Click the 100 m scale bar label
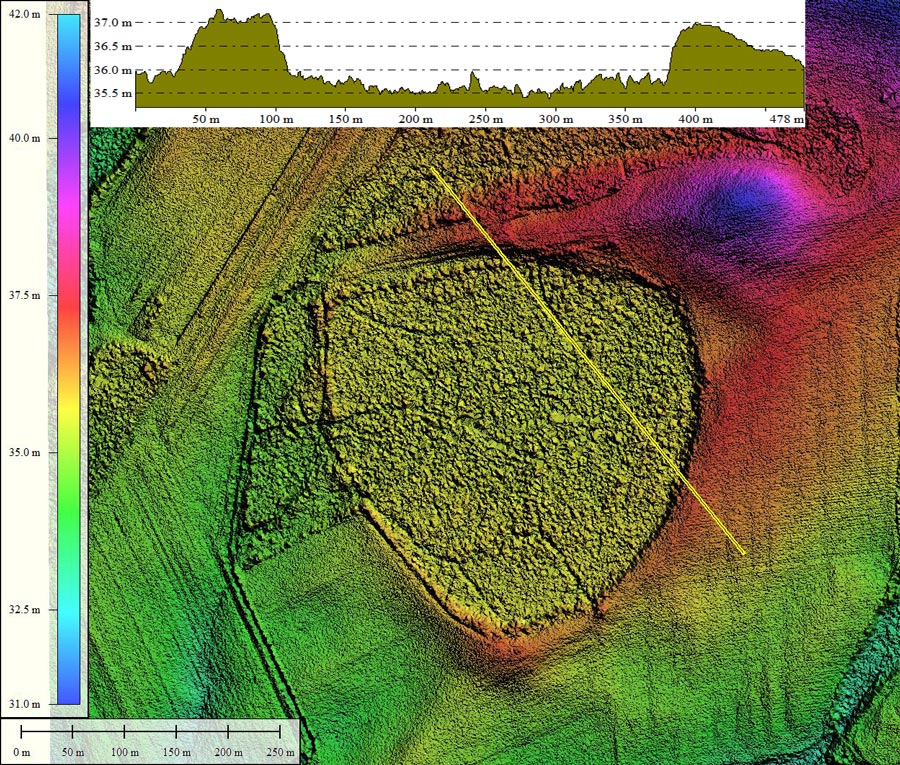The height and width of the screenshot is (765, 900). click(125, 752)
